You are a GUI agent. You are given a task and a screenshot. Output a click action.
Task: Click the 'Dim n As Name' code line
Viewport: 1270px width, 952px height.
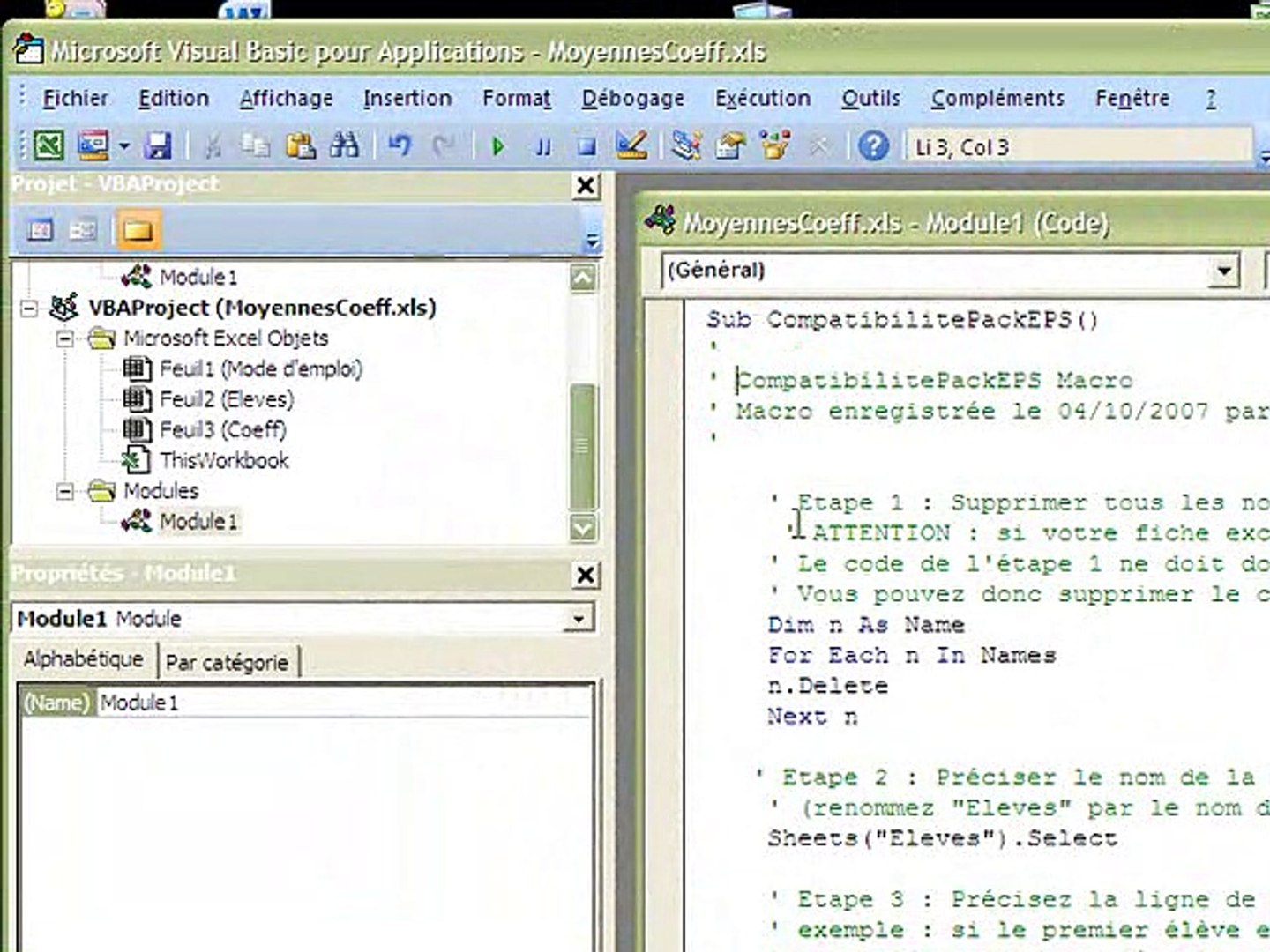pos(866,625)
